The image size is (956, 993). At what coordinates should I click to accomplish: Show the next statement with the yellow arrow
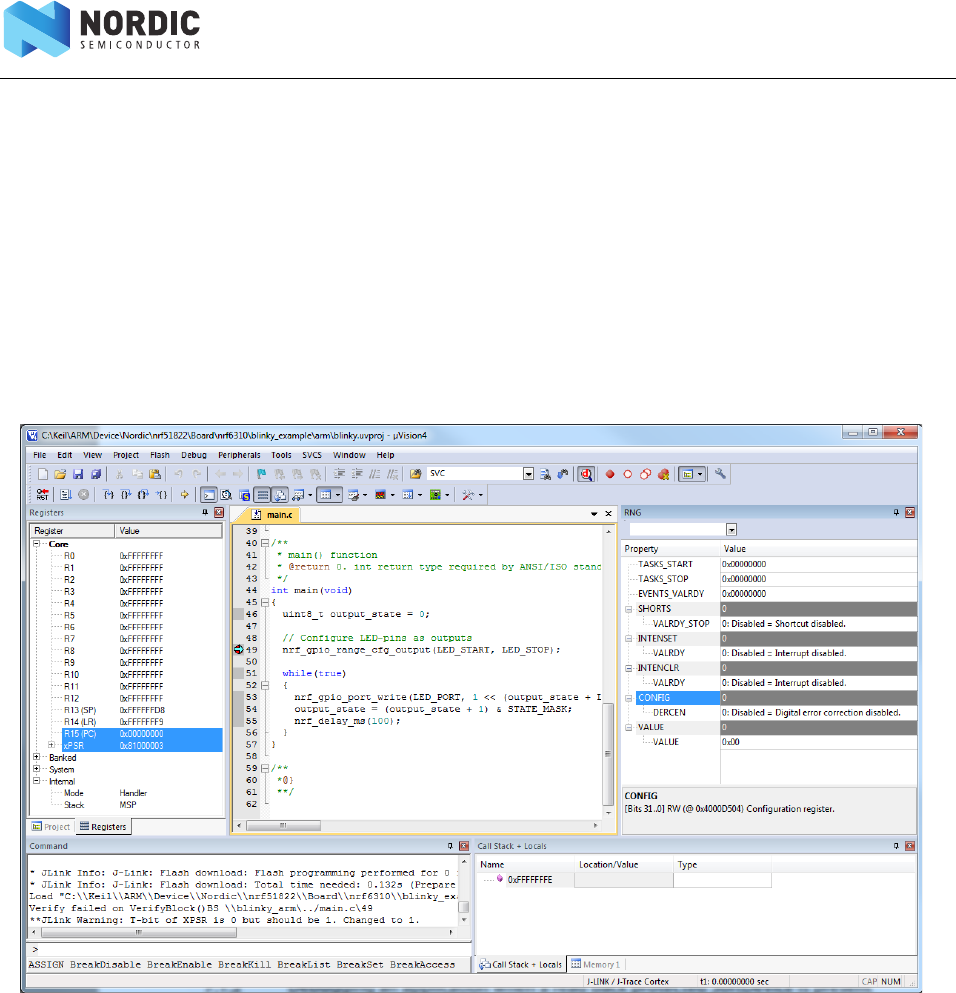(184, 495)
